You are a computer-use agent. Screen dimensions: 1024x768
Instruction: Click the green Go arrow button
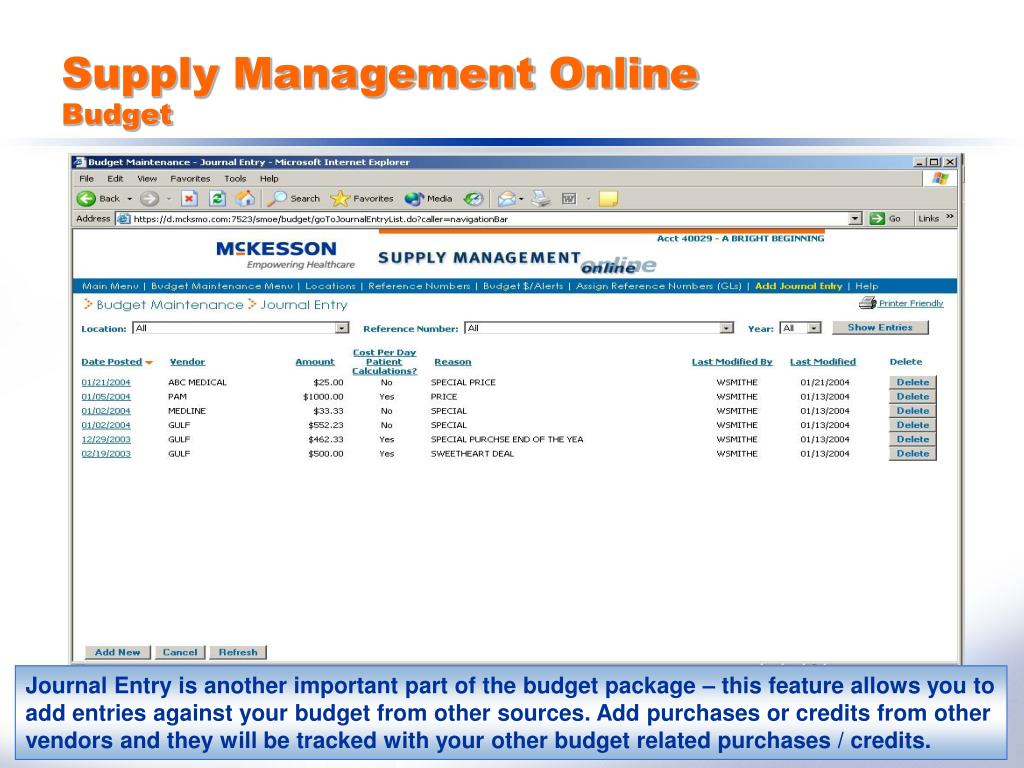pyautogui.click(x=877, y=219)
